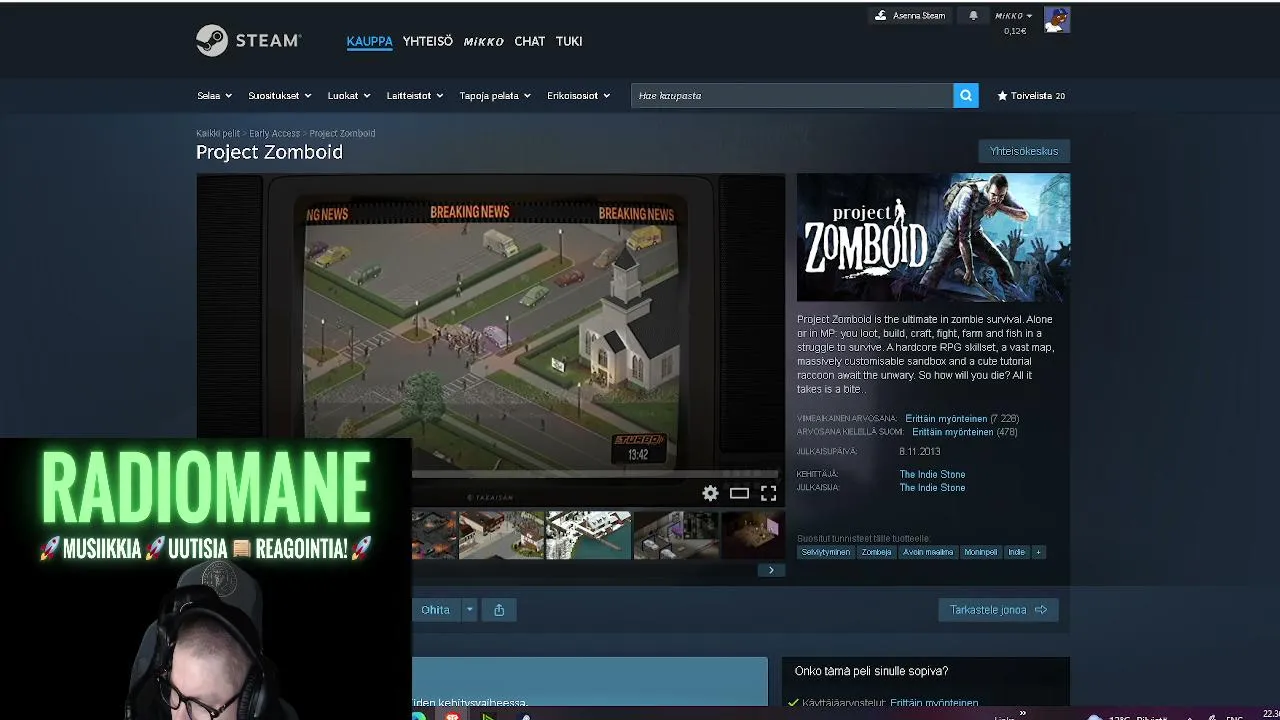This screenshot has width=1280, height=720.
Task: Select the Indie tag
Action: coord(1016,552)
